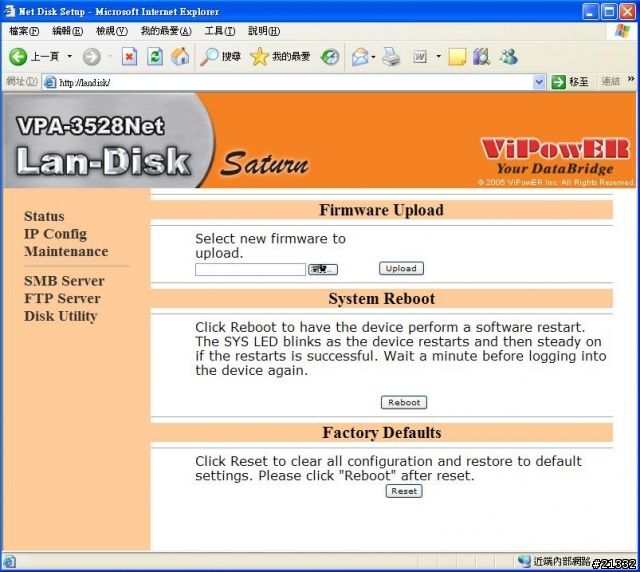This screenshot has width=640, height=572.
Task: Open the Messenger people icon
Action: coord(509,57)
